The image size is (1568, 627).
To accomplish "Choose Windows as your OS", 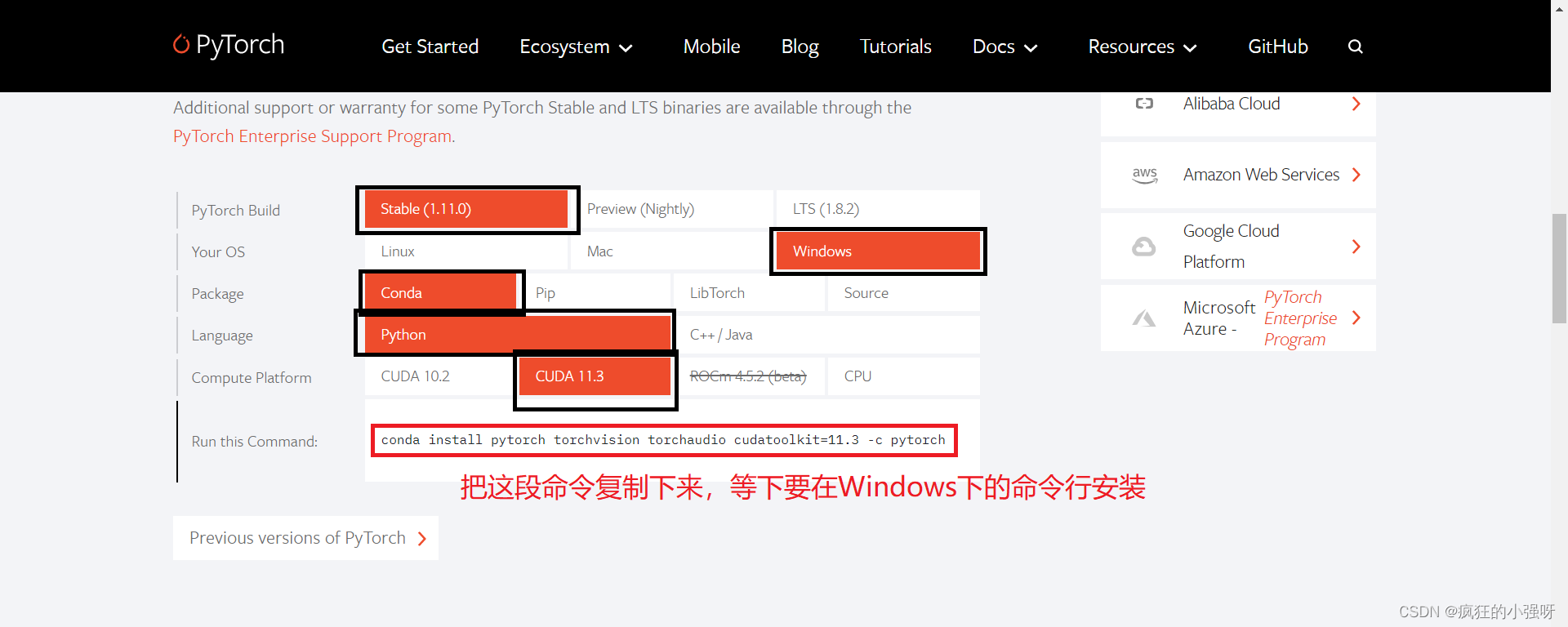I will coord(878,251).
